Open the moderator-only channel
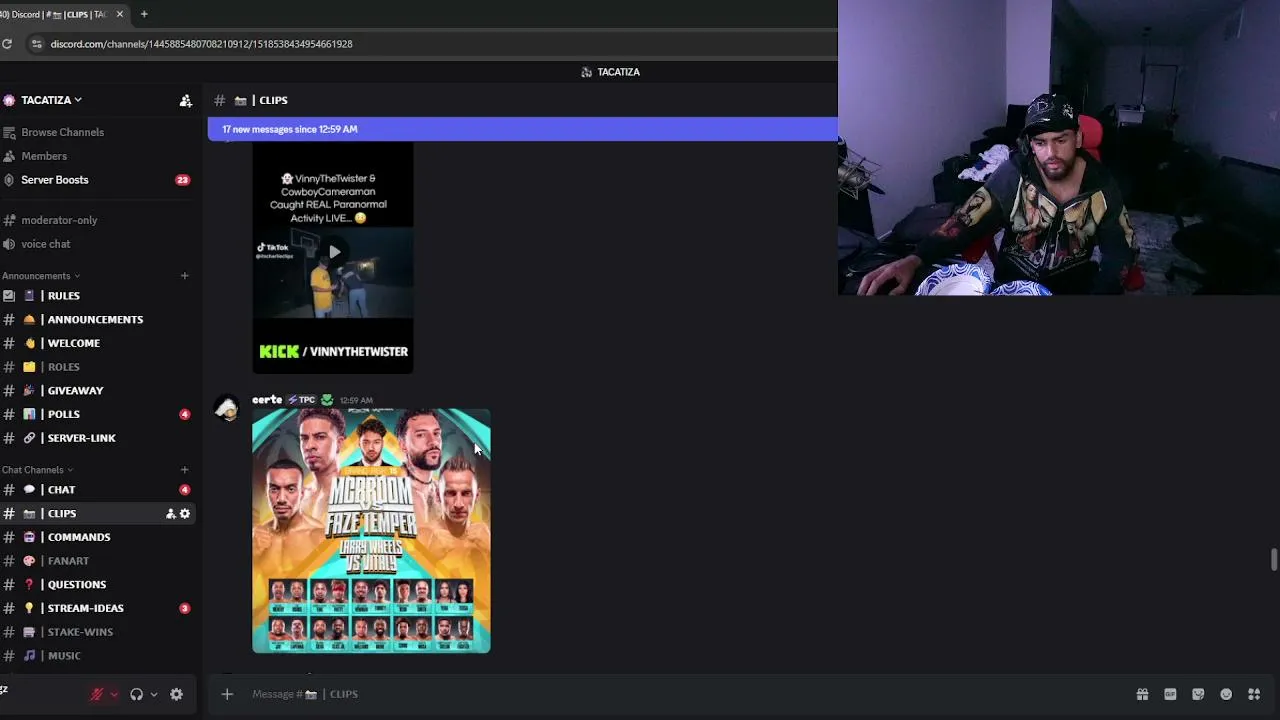This screenshot has height=720, width=1280. click(x=59, y=220)
